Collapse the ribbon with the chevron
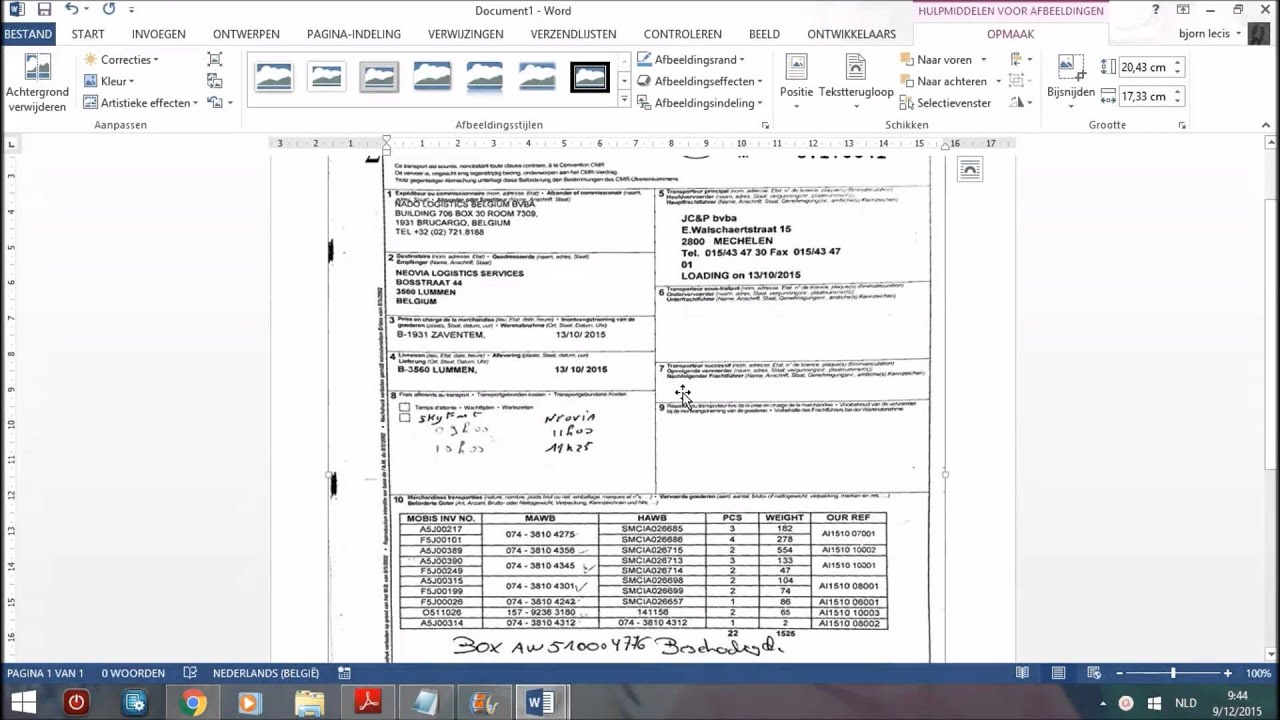The height and width of the screenshot is (720, 1280). [1266, 126]
